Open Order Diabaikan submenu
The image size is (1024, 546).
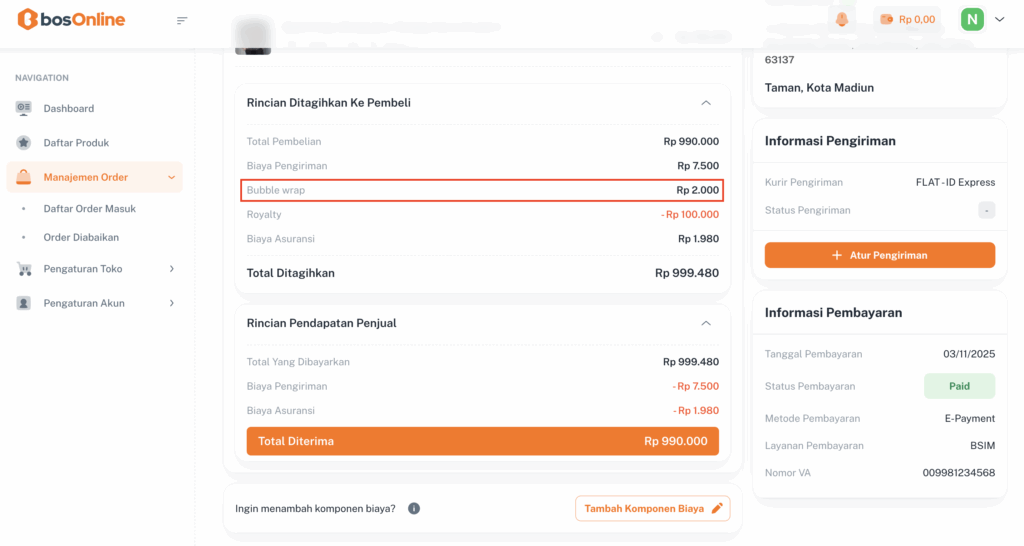(81, 238)
